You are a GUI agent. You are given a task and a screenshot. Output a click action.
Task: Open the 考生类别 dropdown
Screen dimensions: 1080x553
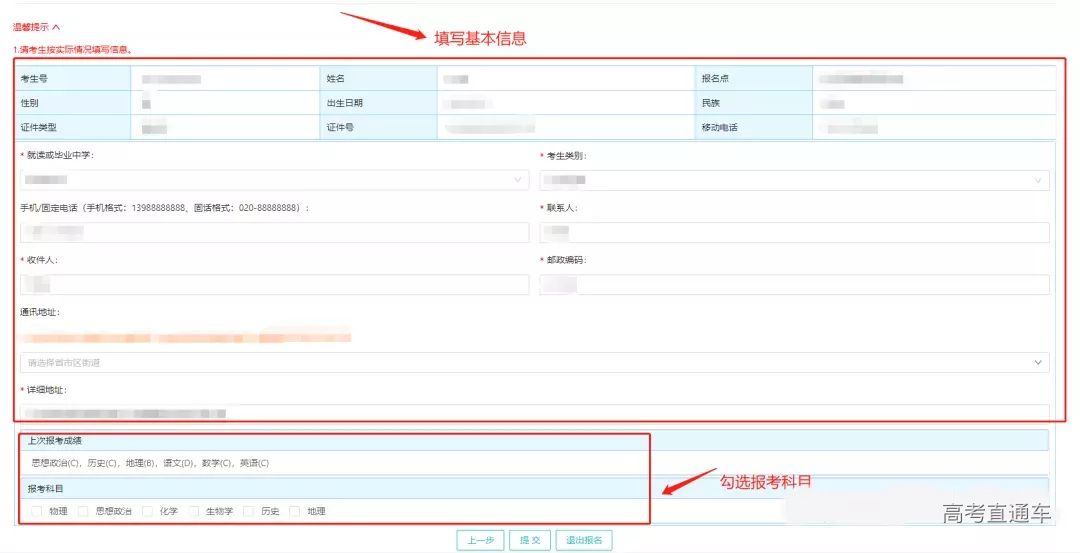794,180
